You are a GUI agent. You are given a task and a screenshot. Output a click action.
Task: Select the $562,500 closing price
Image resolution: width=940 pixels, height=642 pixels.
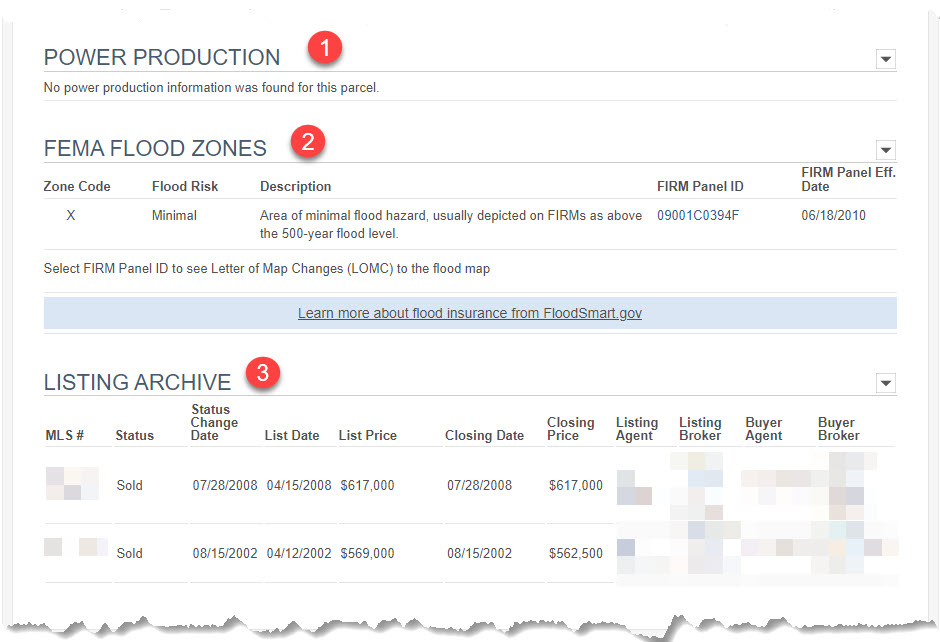coord(576,553)
